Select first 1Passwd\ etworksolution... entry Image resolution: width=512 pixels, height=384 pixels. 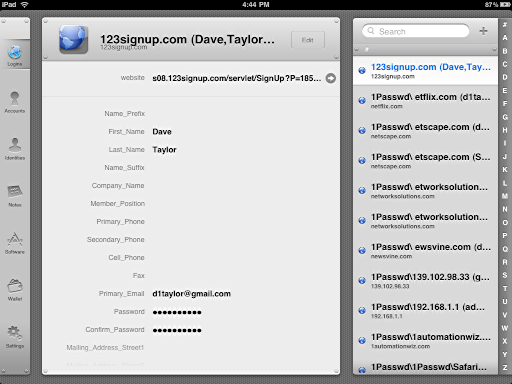[x=425, y=191]
